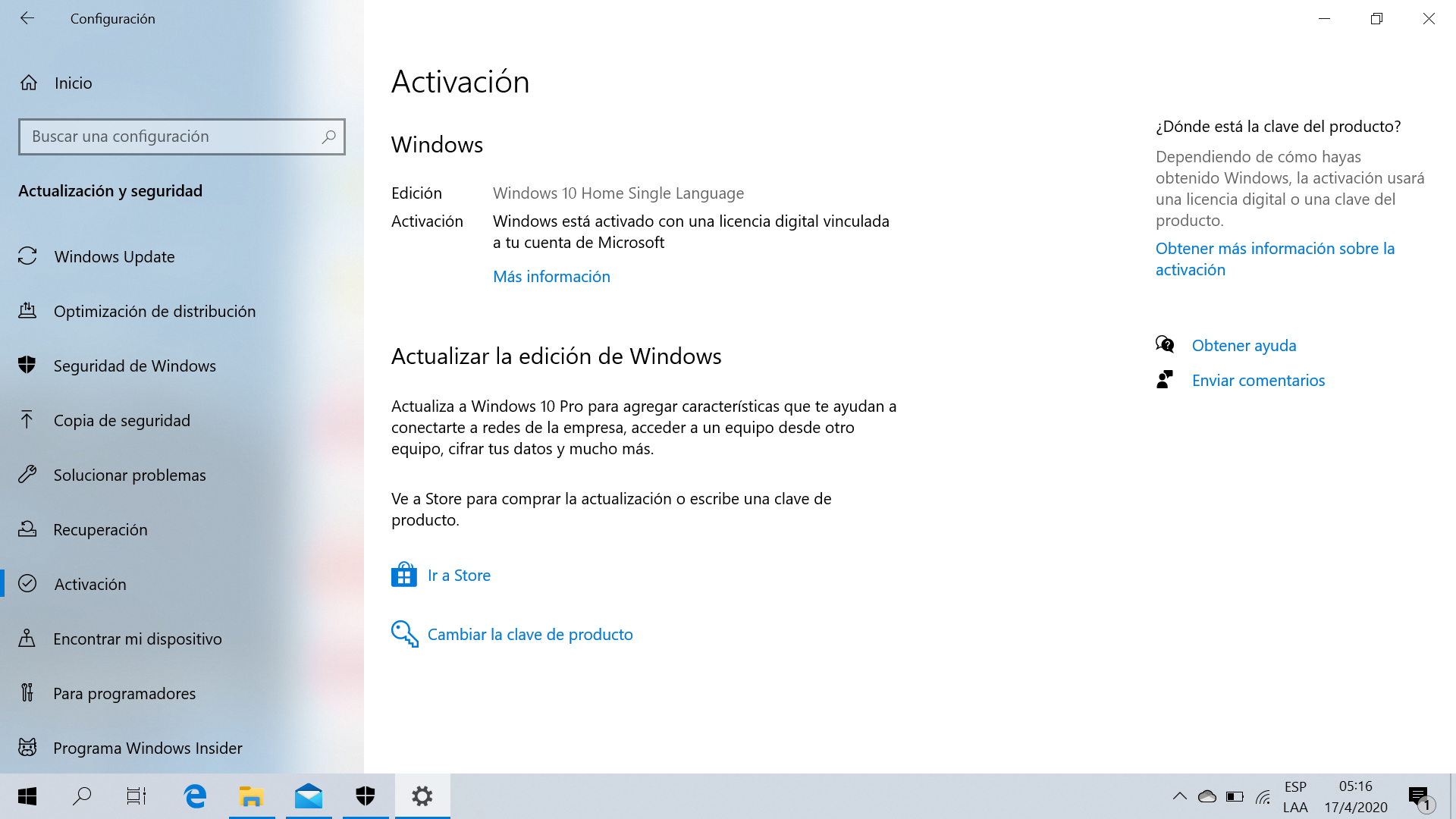Image resolution: width=1456 pixels, height=819 pixels.
Task: Open Obtener ayuda link
Action: click(x=1244, y=345)
